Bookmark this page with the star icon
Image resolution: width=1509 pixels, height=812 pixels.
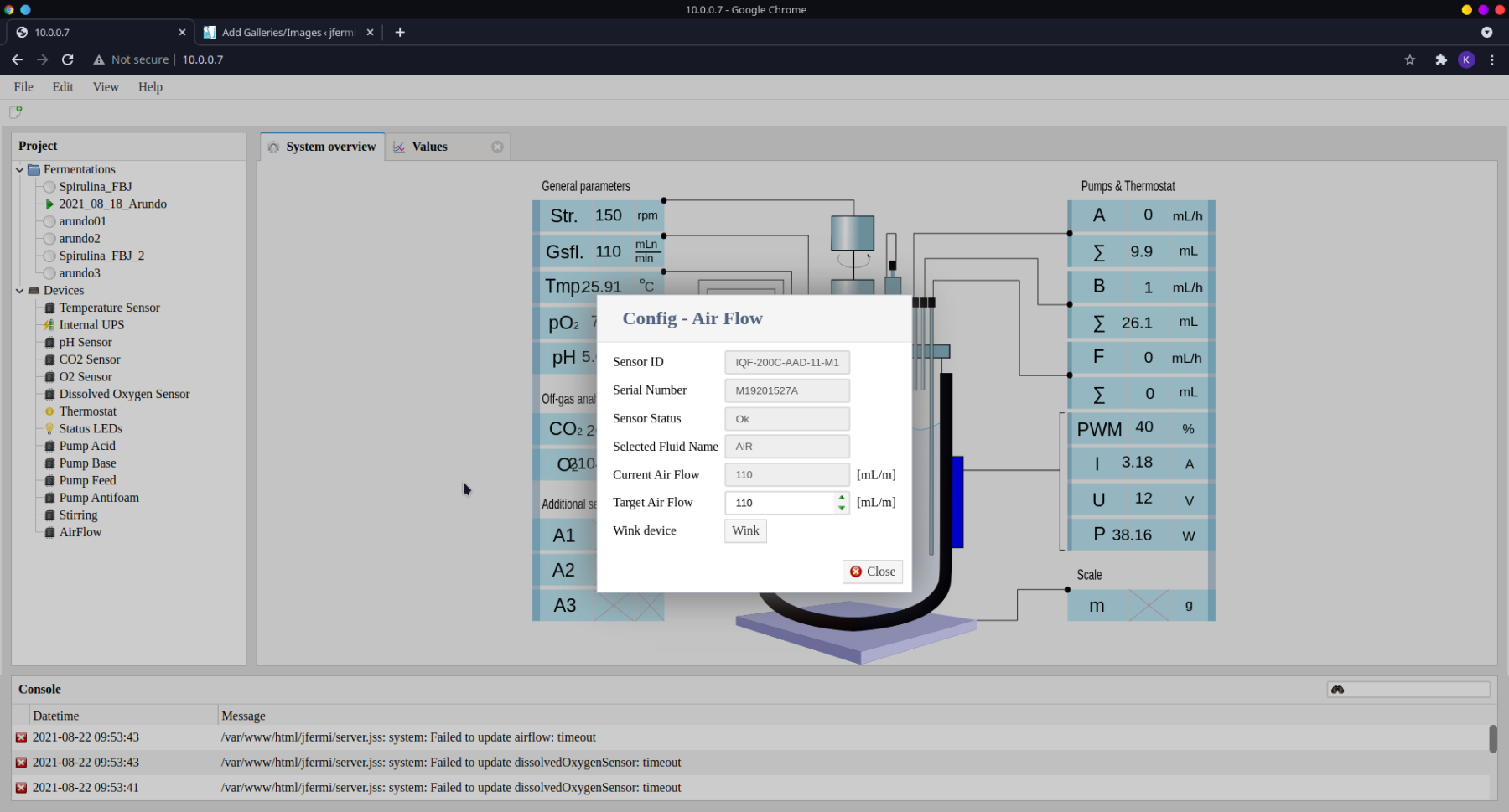click(x=1410, y=59)
